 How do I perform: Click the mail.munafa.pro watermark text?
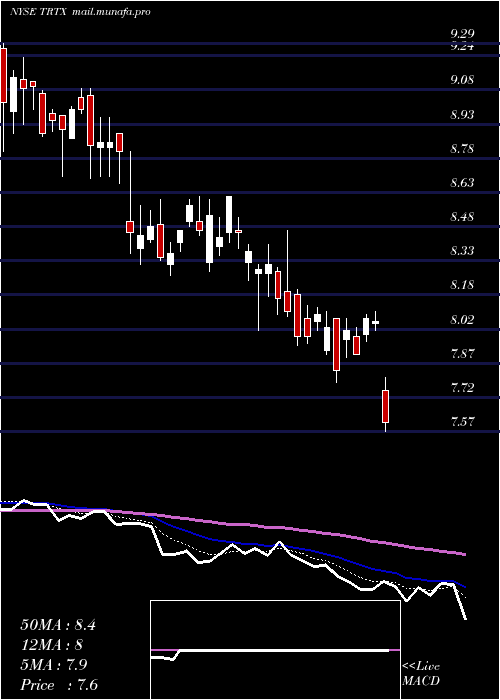click(111, 12)
